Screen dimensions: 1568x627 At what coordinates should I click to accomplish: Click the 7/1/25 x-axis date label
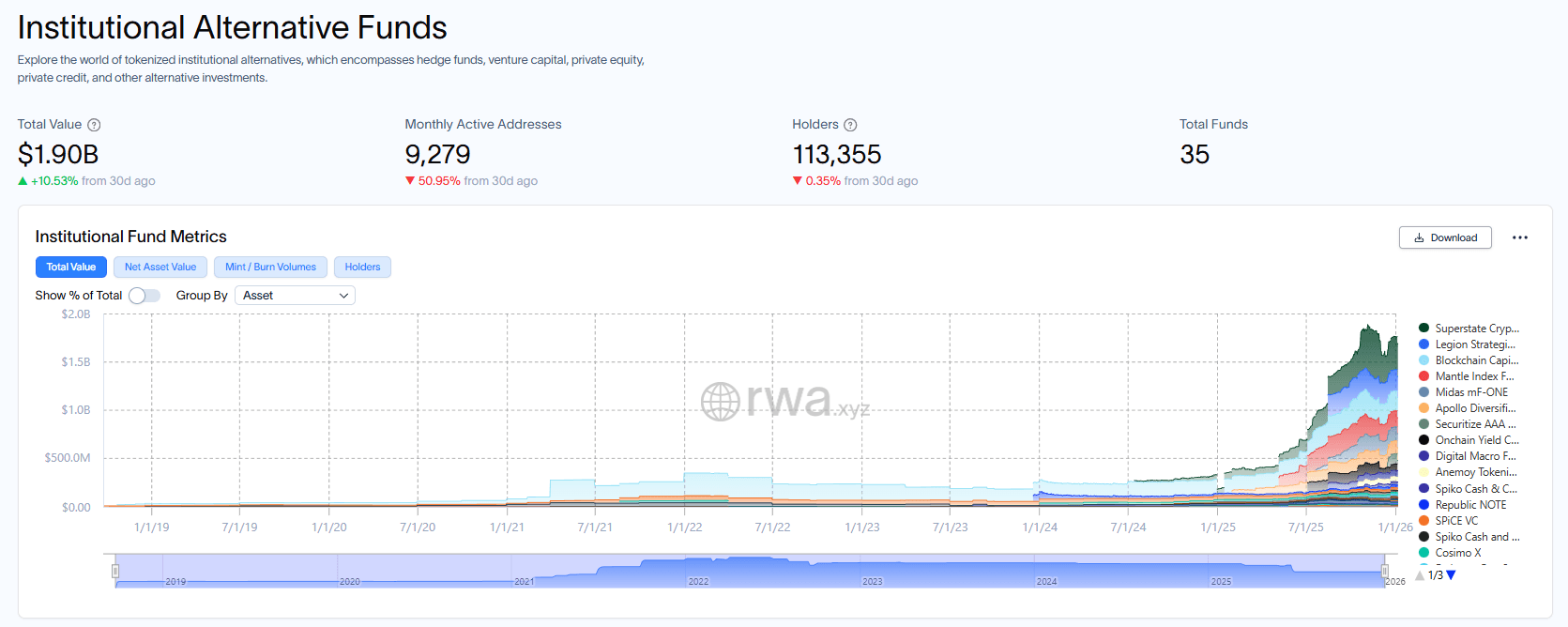1305,528
